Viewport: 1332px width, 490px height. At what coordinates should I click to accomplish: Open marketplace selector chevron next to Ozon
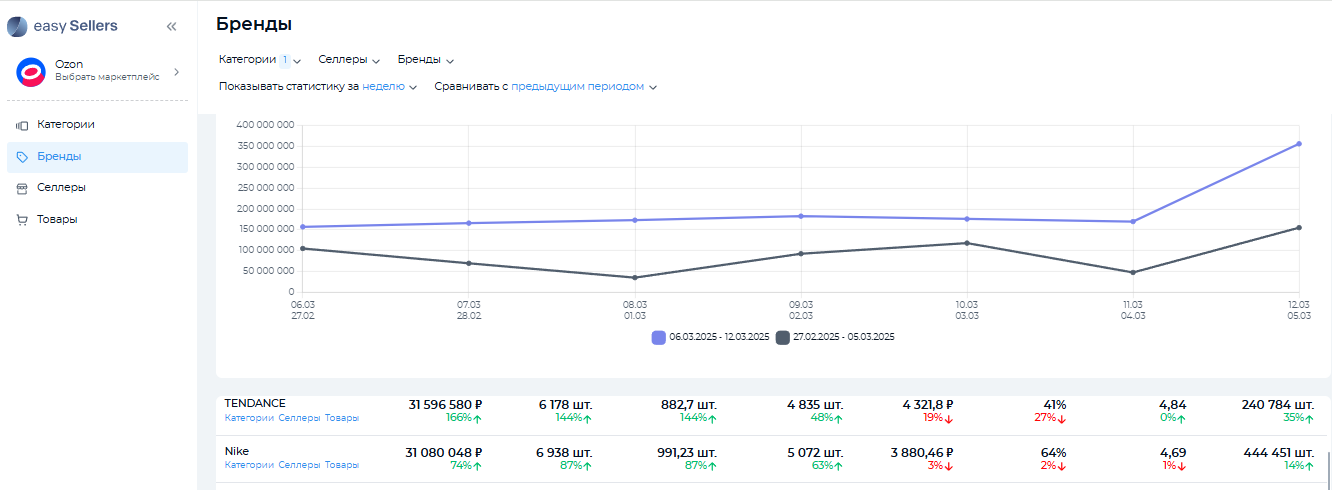[x=176, y=71]
